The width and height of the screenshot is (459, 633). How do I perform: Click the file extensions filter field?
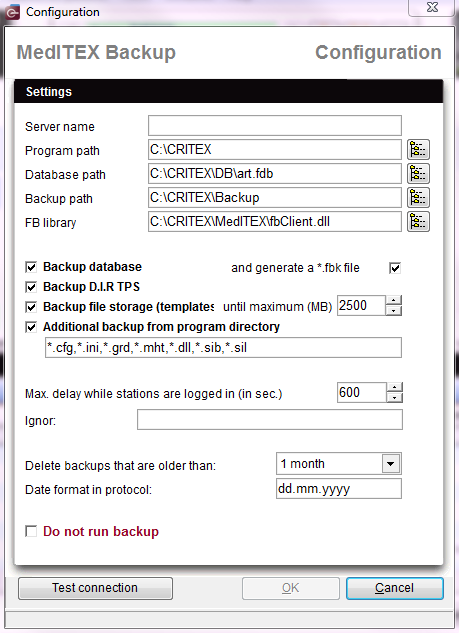click(223, 348)
